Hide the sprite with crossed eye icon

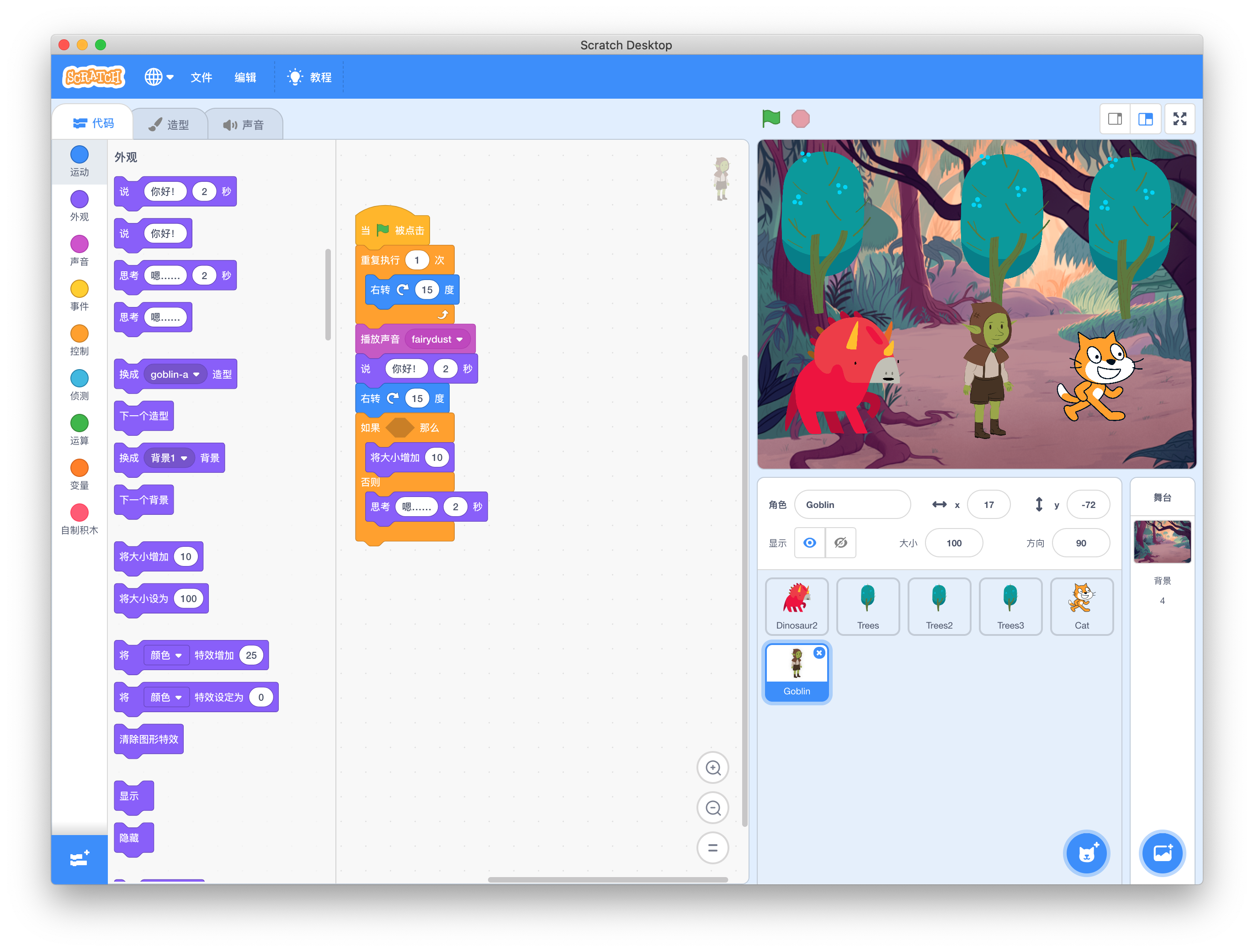tap(841, 543)
